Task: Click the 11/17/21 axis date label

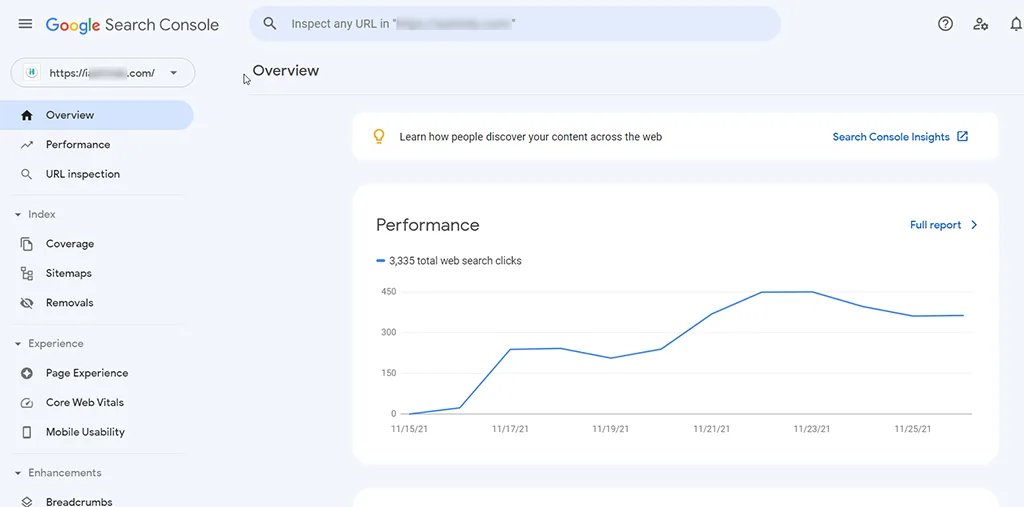Action: [509, 429]
